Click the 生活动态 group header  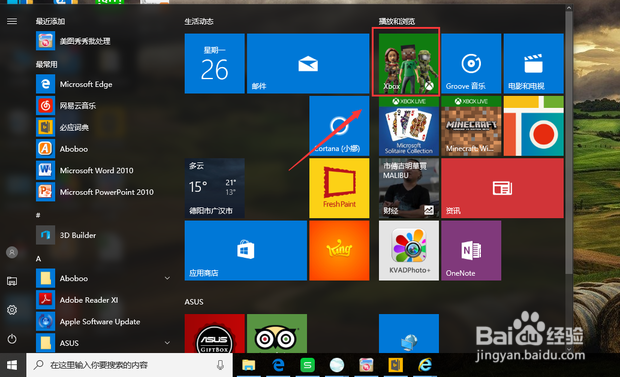pos(199,21)
